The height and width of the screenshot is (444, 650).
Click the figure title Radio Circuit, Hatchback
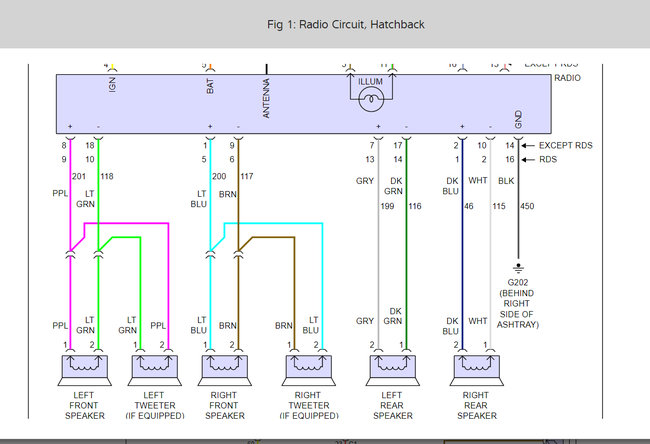click(346, 24)
